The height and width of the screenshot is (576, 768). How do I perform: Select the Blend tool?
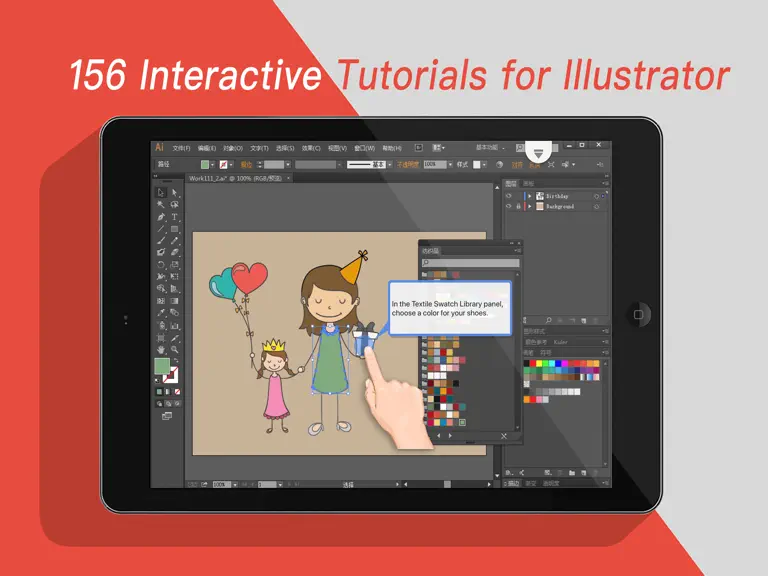174,312
